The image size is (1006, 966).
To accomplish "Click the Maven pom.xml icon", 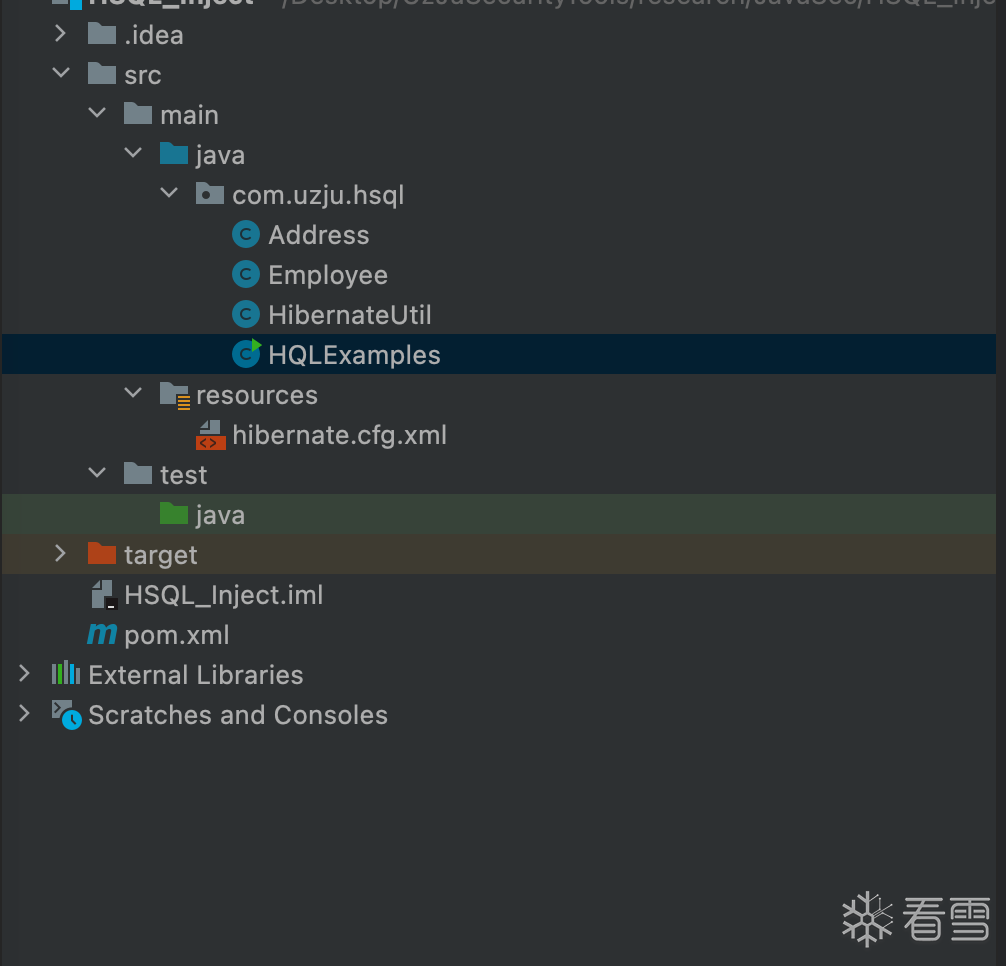I will 102,635.
